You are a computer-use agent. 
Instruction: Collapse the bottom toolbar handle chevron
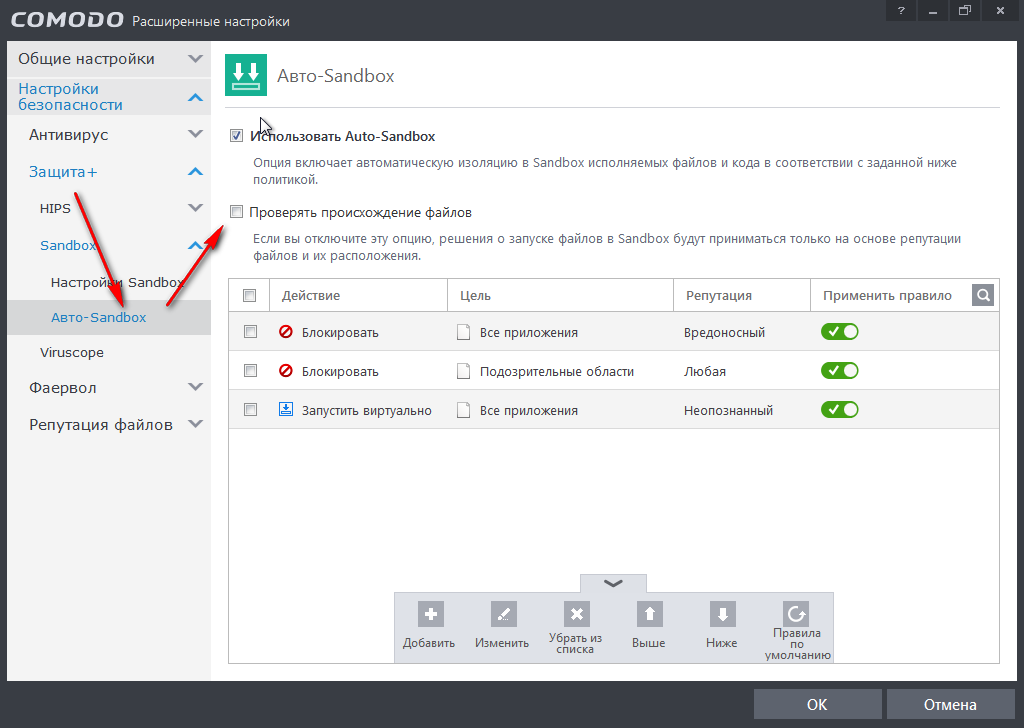(613, 583)
